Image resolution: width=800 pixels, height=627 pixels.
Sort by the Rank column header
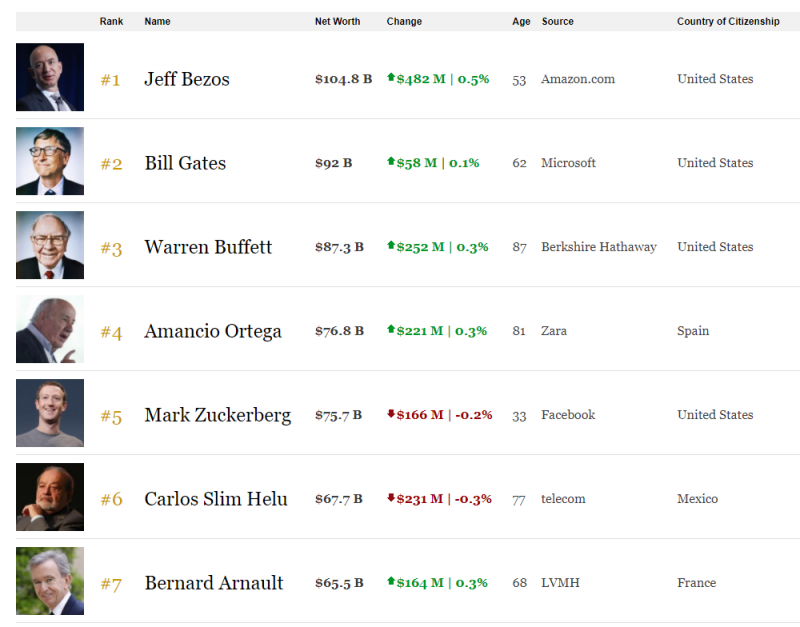coord(111,22)
